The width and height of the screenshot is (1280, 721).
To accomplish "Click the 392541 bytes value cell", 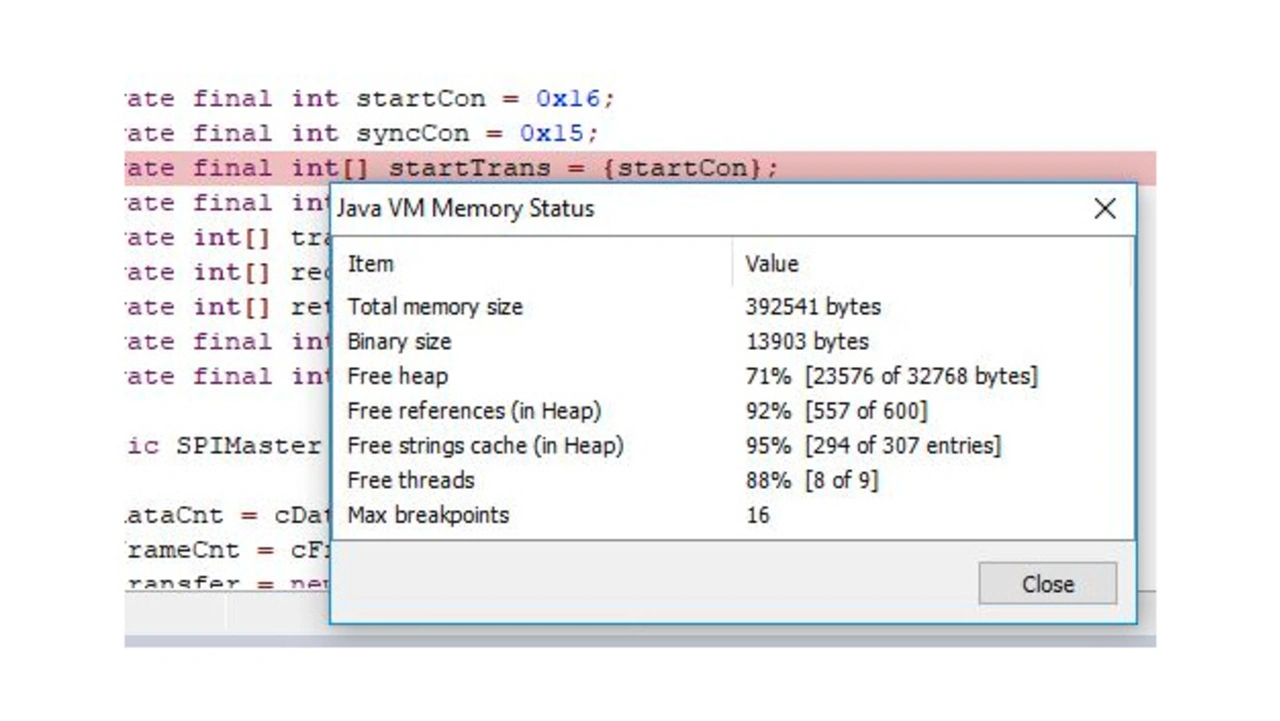I will coord(812,307).
